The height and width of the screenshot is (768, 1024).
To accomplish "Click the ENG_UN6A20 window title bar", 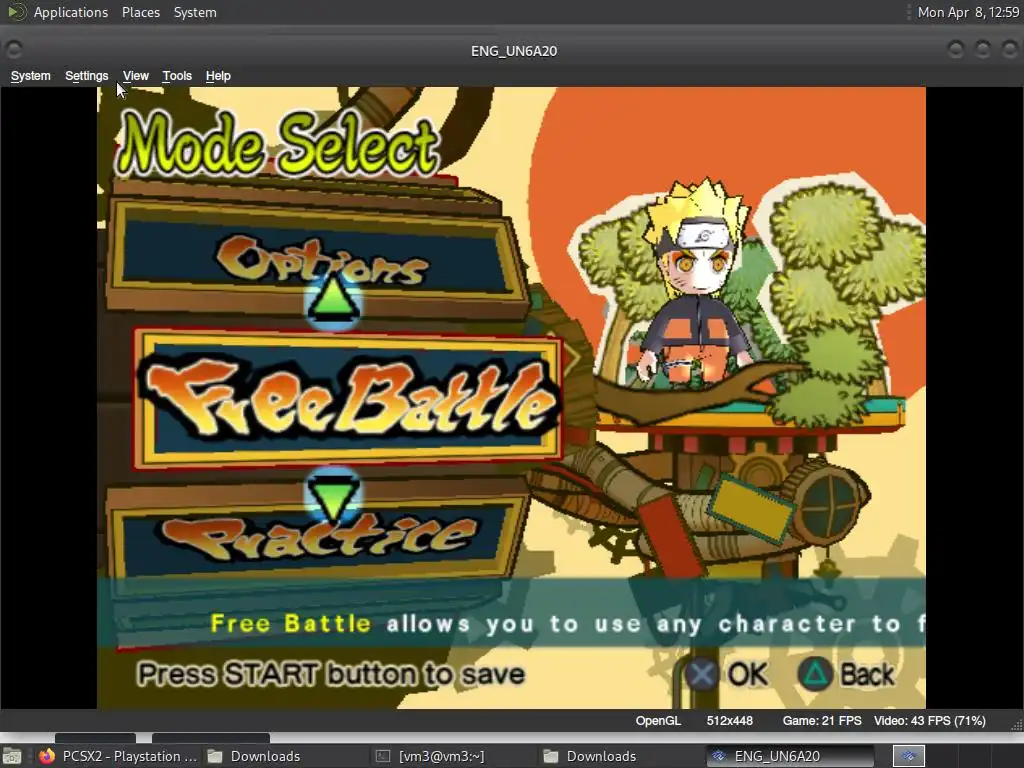I will coord(514,51).
